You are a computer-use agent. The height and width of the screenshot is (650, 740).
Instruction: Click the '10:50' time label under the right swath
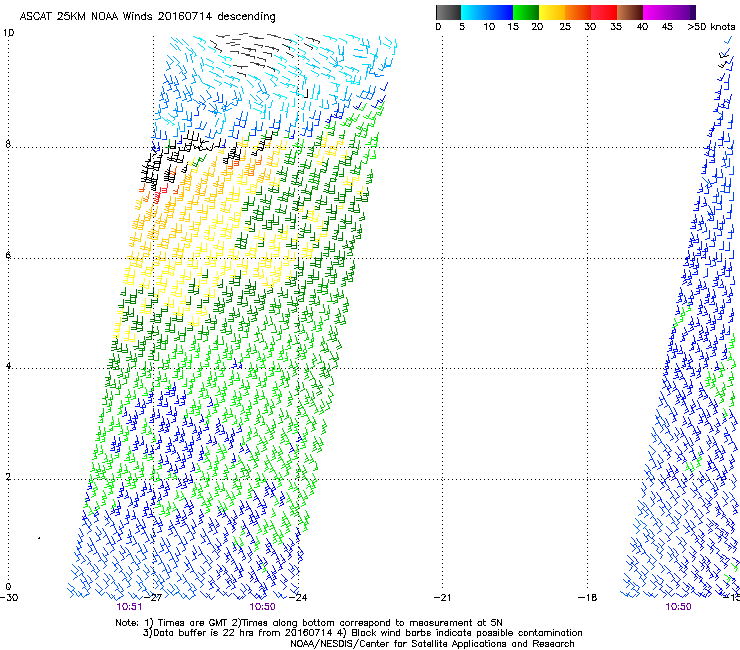[x=678, y=607]
